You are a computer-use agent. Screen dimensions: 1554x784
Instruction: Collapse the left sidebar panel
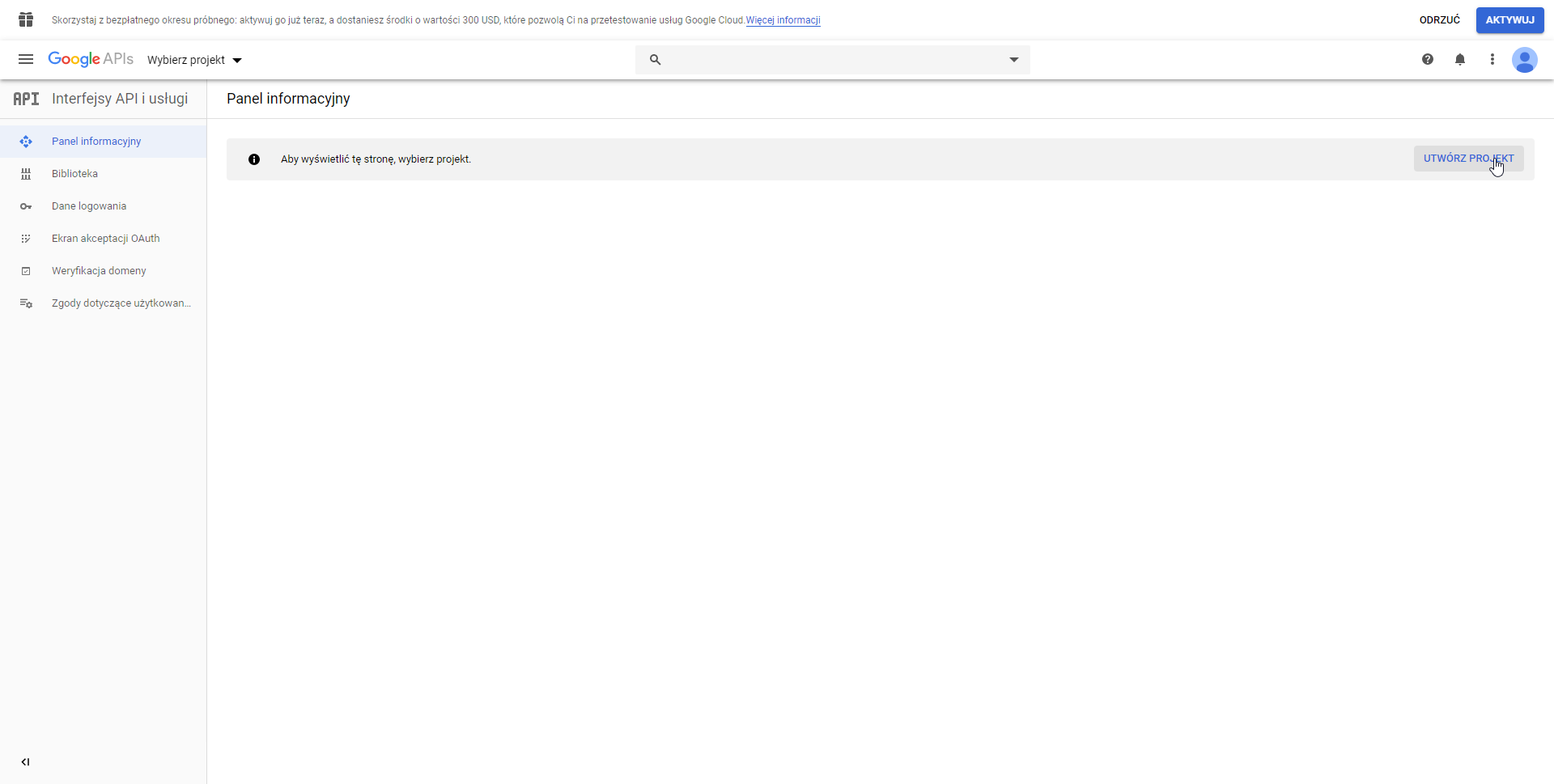26,761
